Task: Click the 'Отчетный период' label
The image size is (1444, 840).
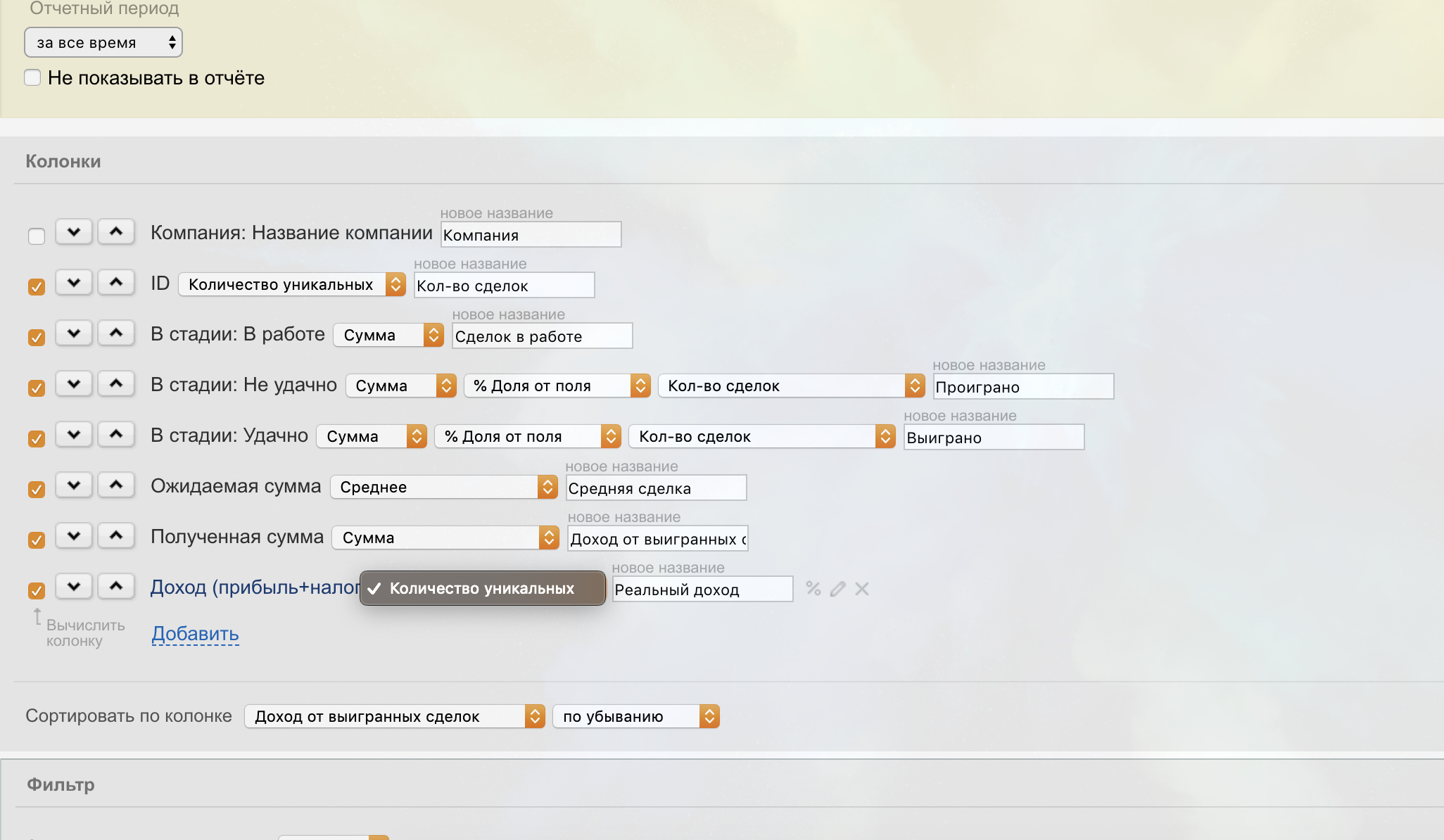Action: click(104, 8)
